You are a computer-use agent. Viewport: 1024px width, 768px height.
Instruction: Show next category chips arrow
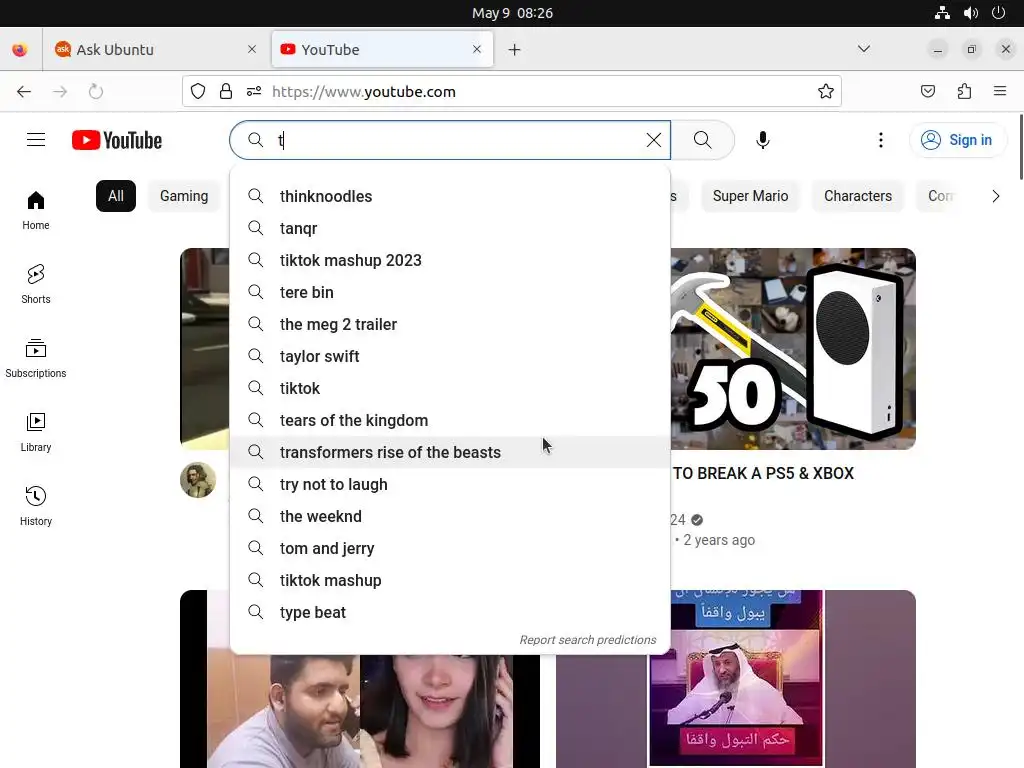click(x=995, y=196)
